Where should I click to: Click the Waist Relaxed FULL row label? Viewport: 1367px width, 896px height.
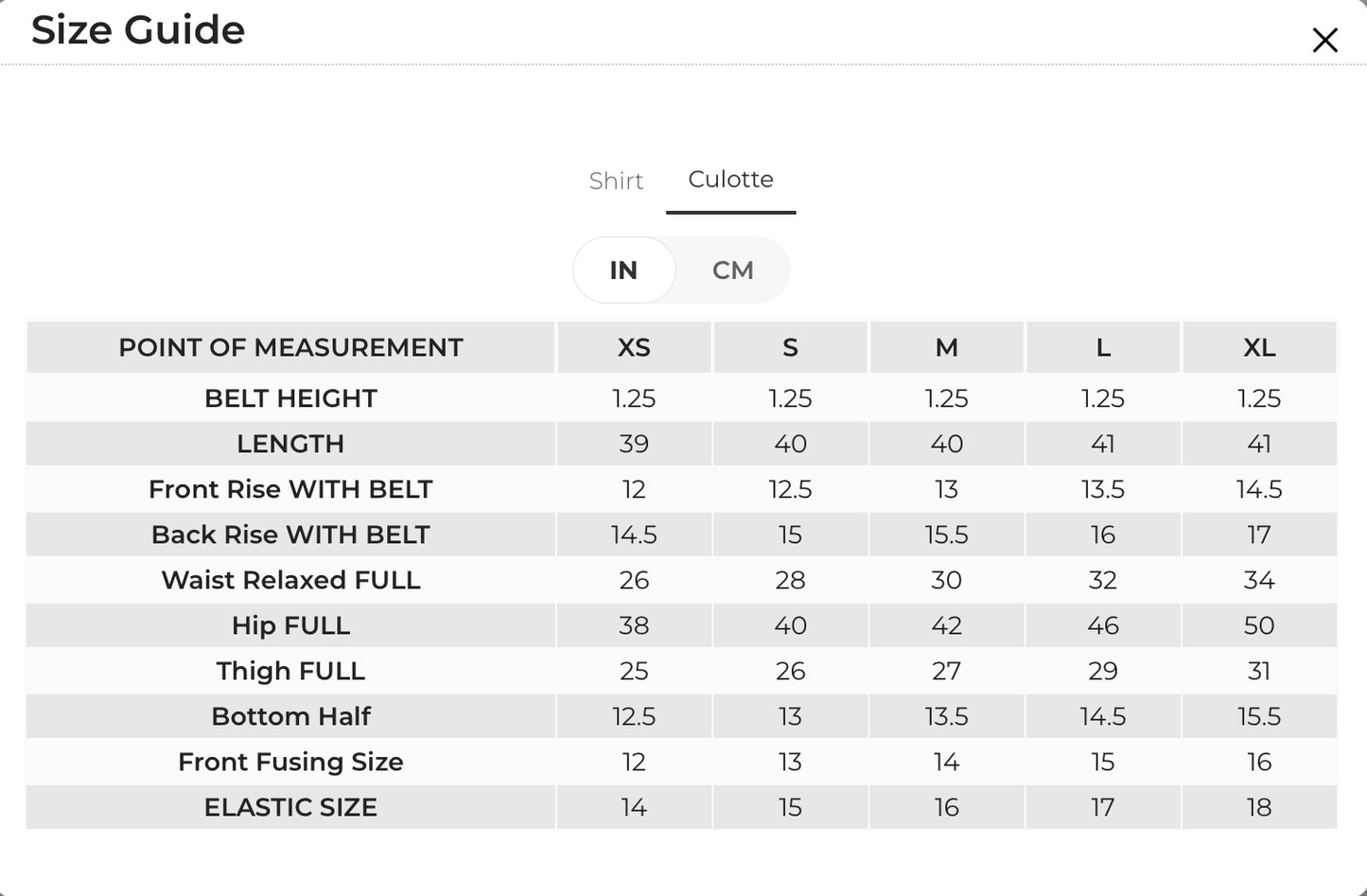(290, 580)
